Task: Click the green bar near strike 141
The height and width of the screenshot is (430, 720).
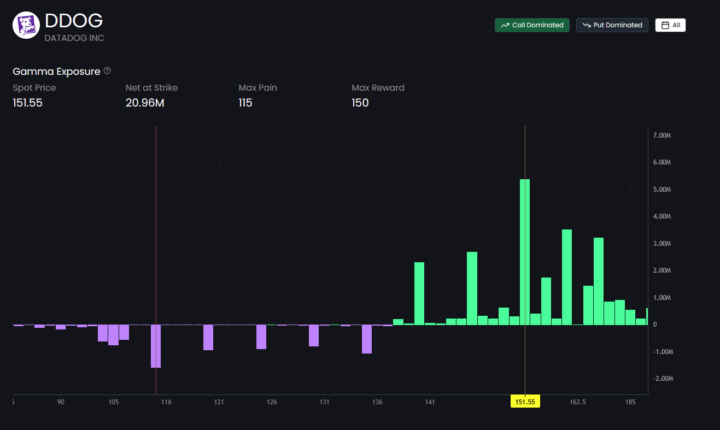Action: (x=419, y=293)
